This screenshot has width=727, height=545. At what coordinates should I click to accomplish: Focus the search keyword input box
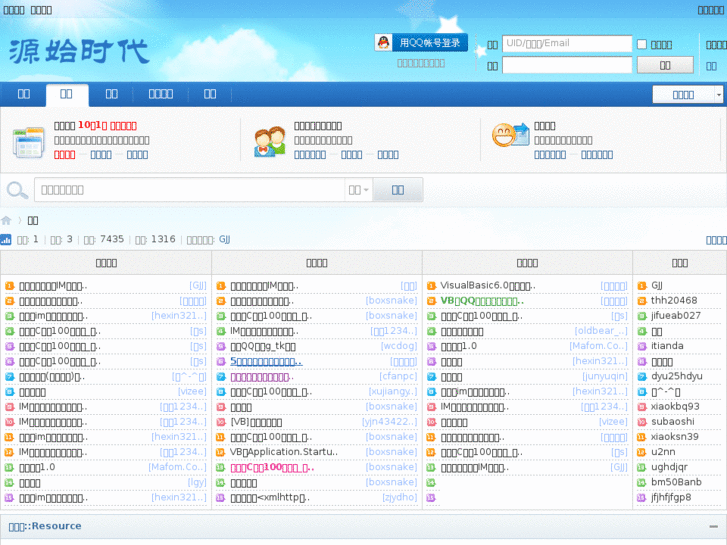pyautogui.click(x=189, y=190)
